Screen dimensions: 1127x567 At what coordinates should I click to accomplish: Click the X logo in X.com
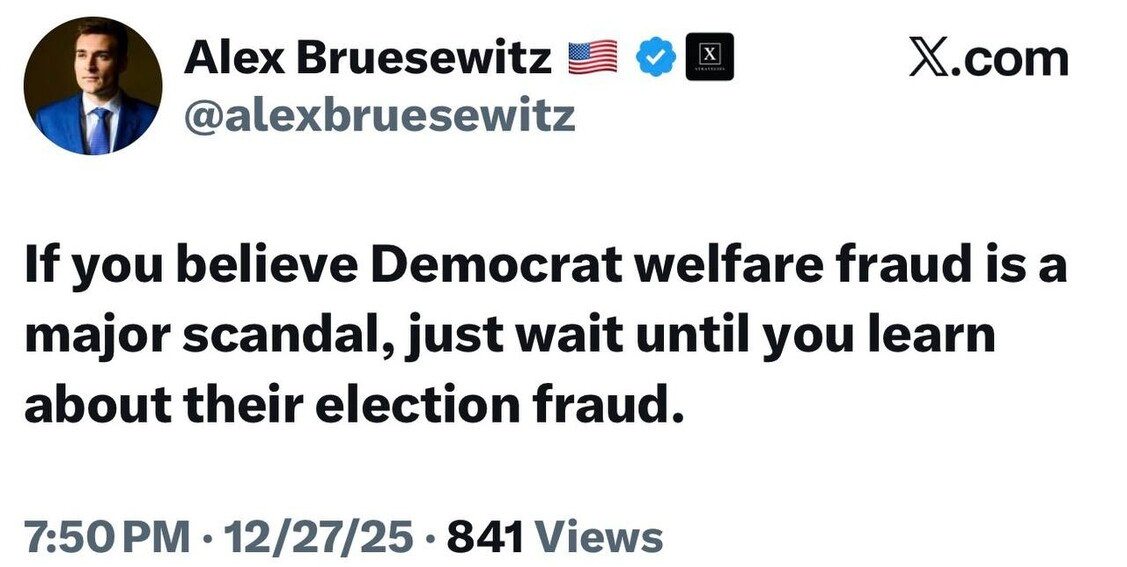pos(931,58)
